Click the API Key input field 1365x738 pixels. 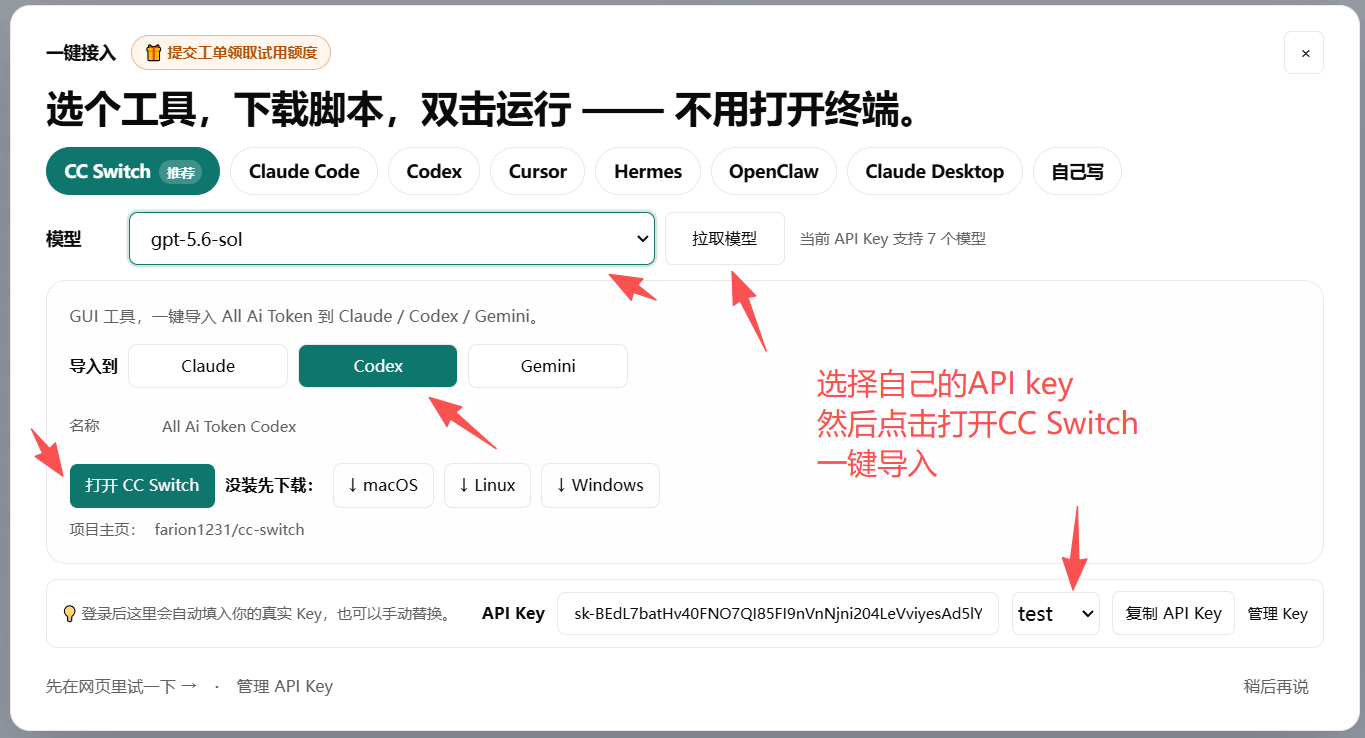click(778, 613)
